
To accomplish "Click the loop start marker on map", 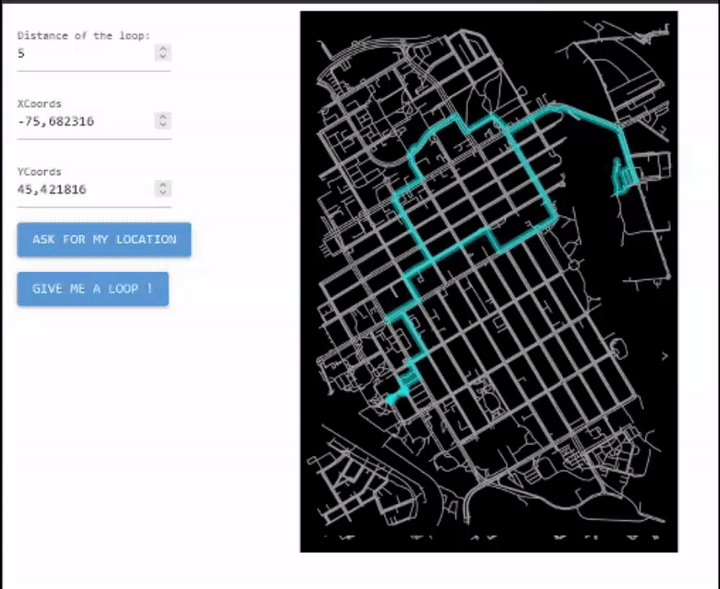I will click(388, 400).
